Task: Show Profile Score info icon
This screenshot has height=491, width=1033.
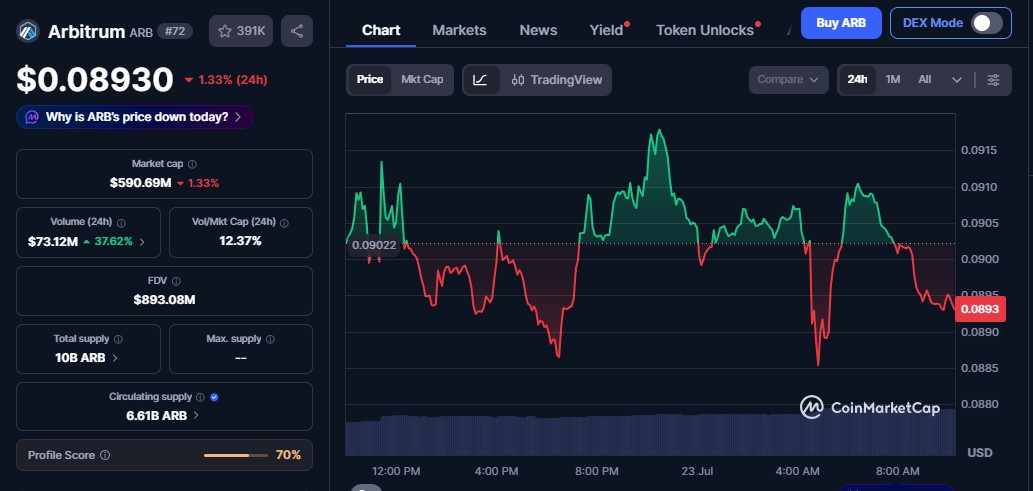Action: tap(105, 455)
